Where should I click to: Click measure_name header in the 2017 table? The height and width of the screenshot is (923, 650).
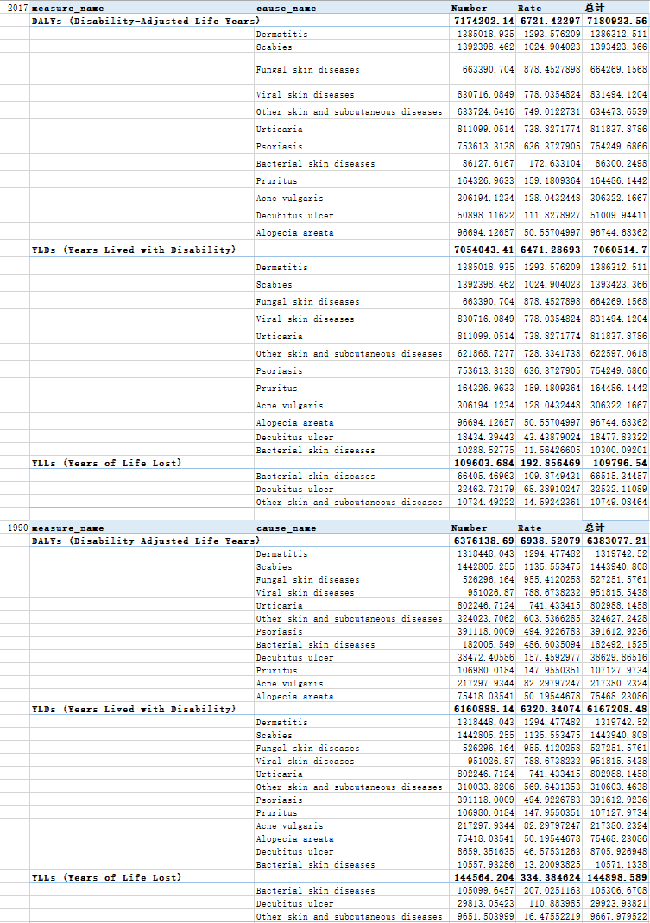tap(68, 8)
